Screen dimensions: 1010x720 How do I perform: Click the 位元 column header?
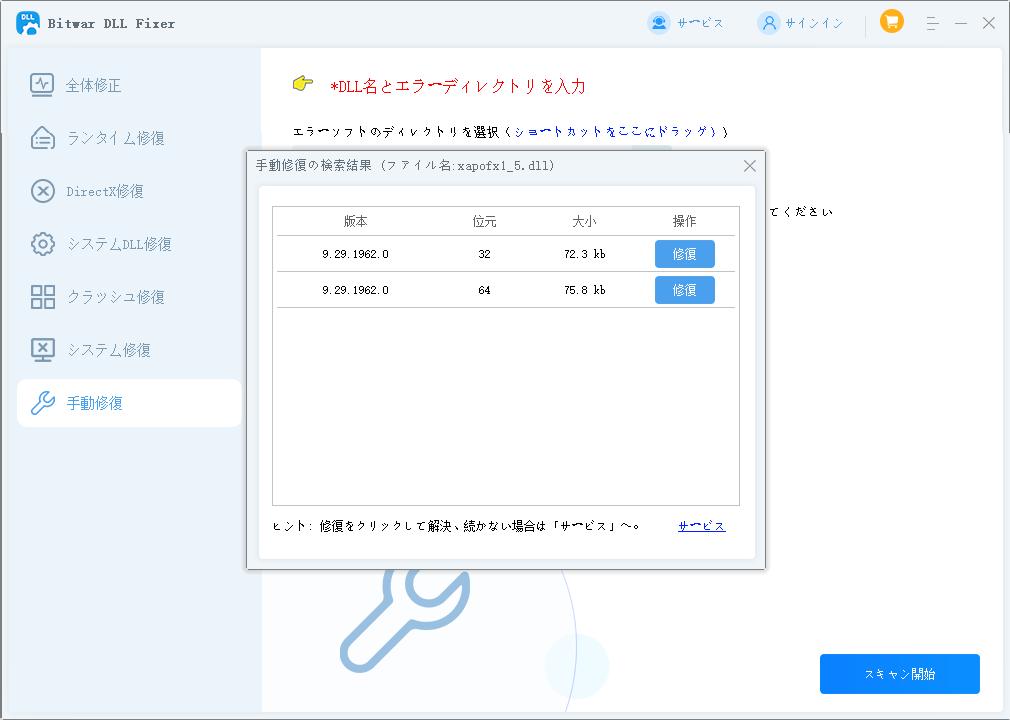click(x=484, y=222)
